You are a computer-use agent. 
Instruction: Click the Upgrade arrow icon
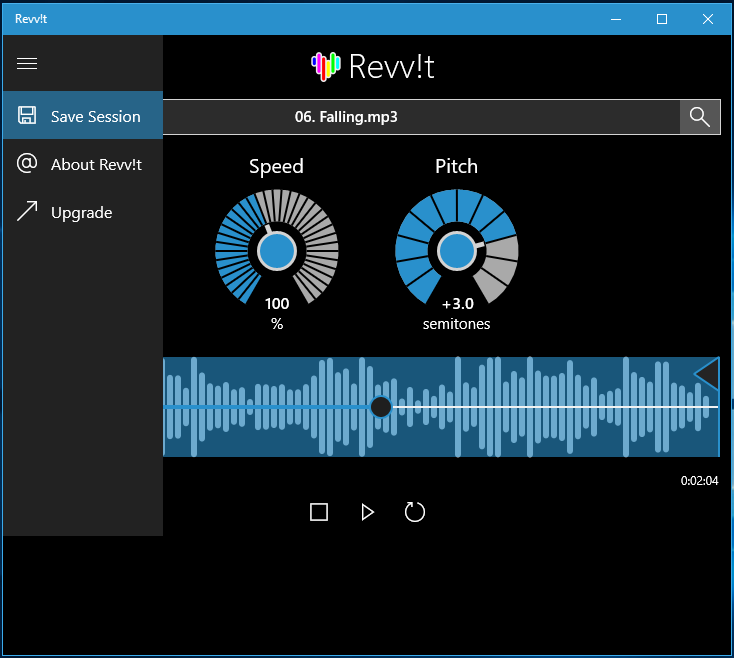pos(27,211)
